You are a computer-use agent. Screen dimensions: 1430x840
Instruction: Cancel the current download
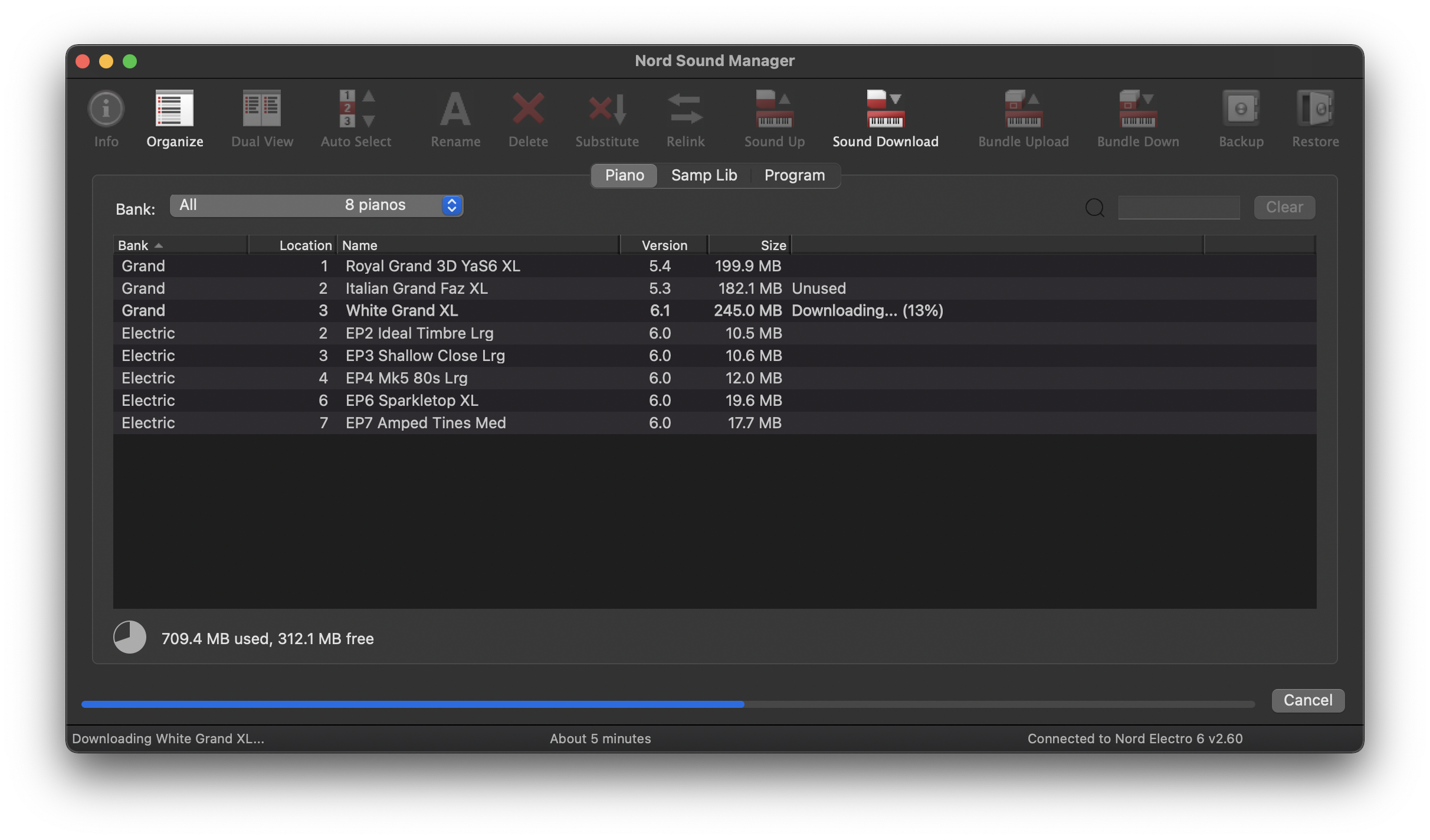point(1307,700)
